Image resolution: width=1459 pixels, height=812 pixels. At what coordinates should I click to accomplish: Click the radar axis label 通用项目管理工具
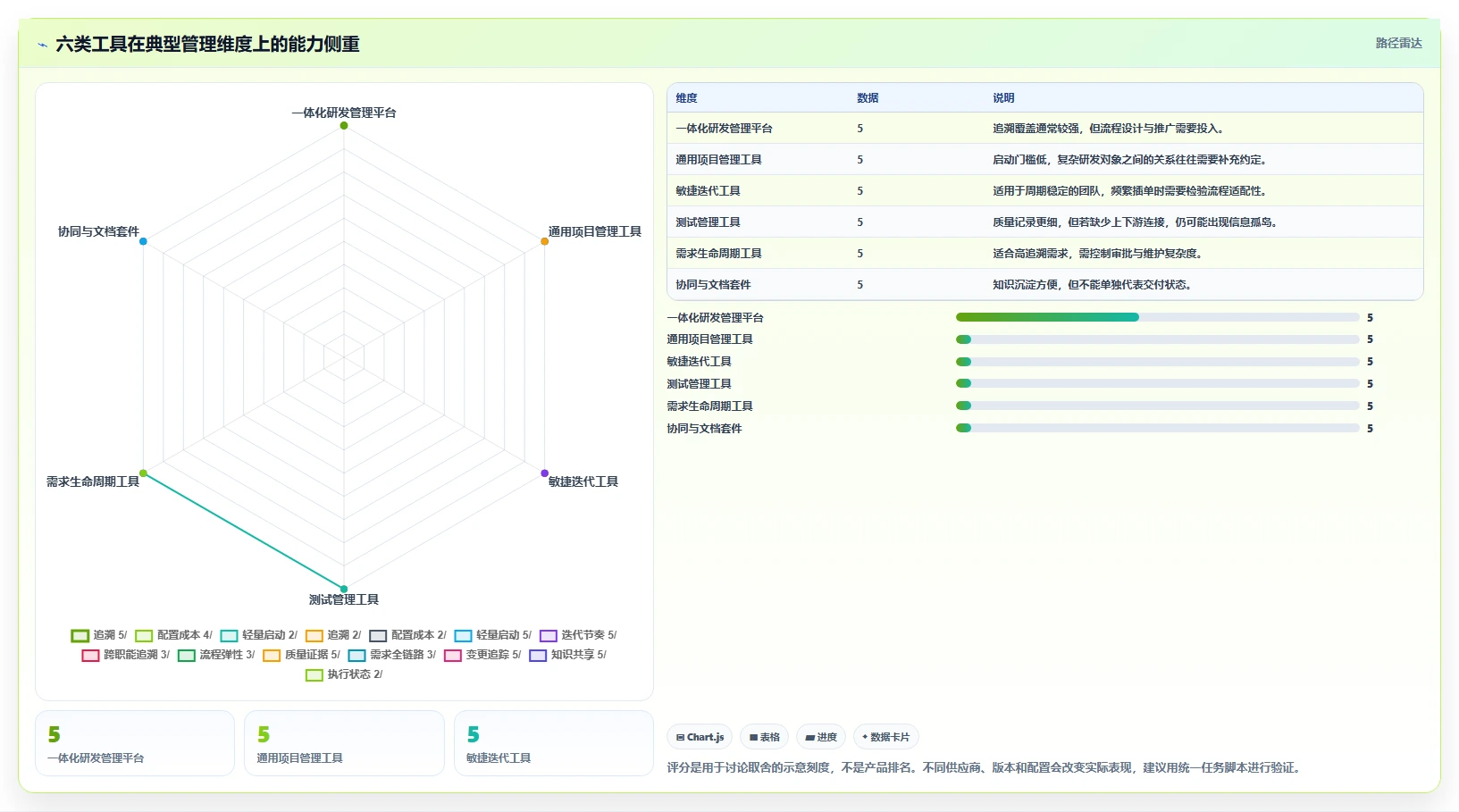[595, 231]
